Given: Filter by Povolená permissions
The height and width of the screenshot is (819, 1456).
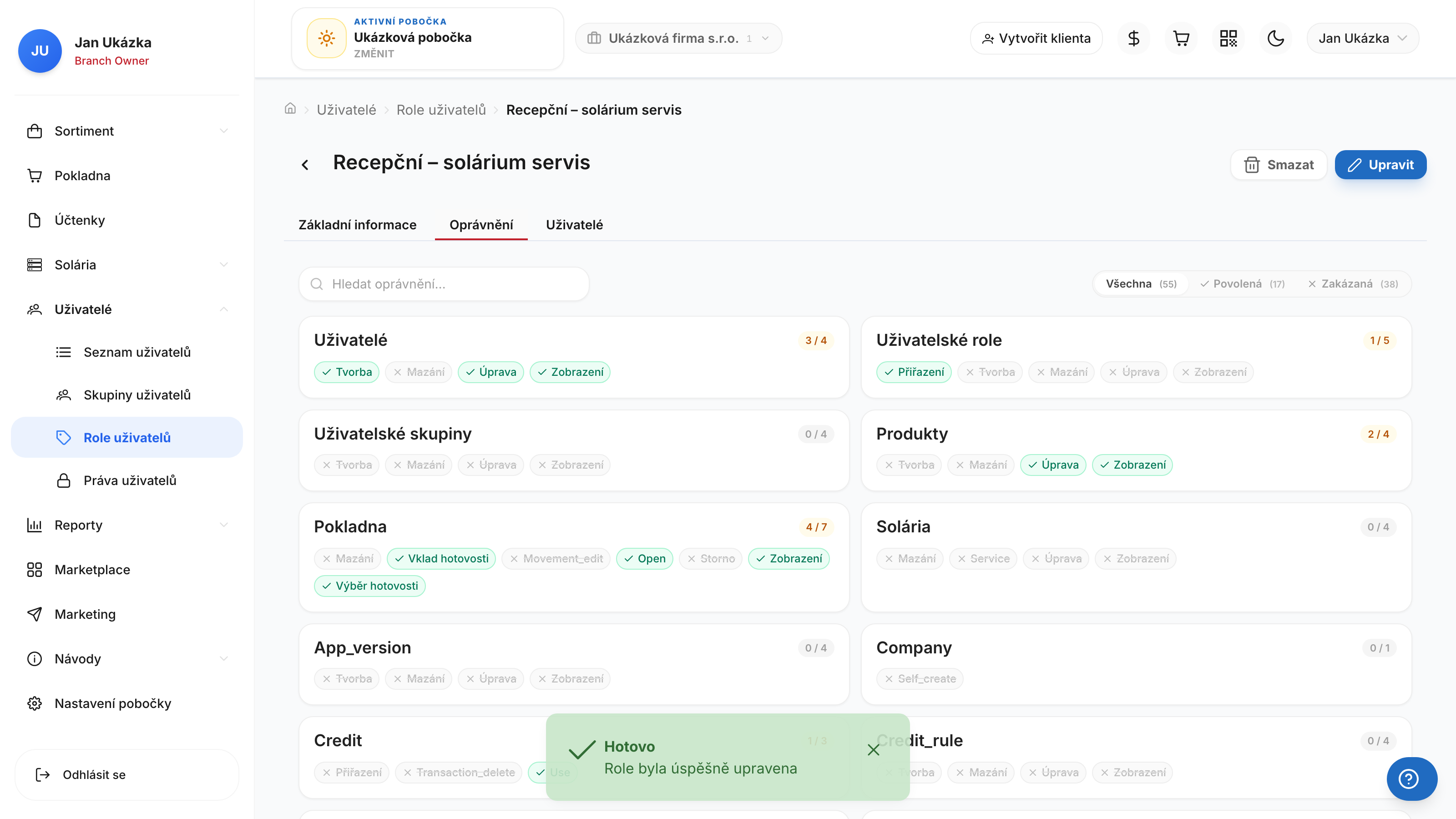Looking at the screenshot, I should coord(1242,284).
